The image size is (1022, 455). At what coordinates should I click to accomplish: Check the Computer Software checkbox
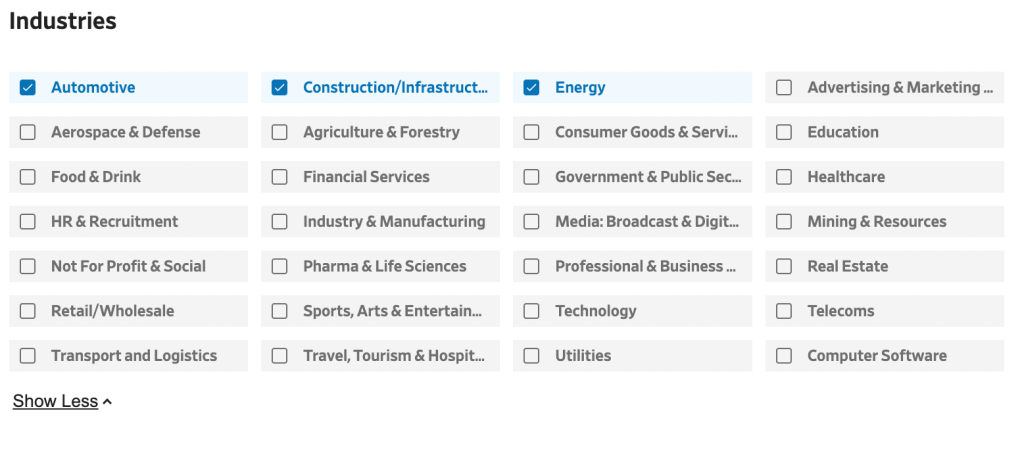click(x=785, y=356)
